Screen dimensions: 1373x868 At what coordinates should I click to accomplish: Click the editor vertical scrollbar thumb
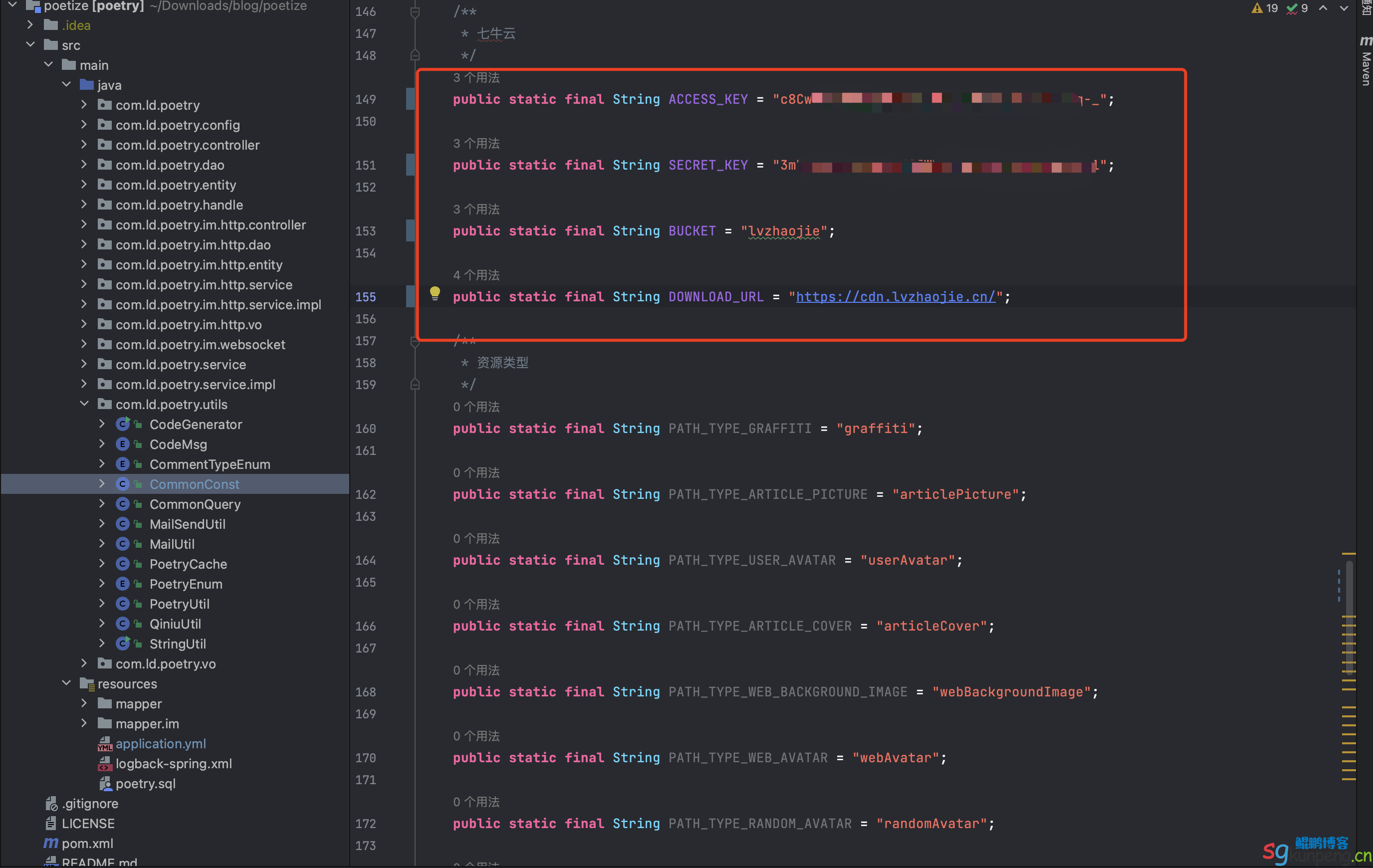(x=1349, y=617)
